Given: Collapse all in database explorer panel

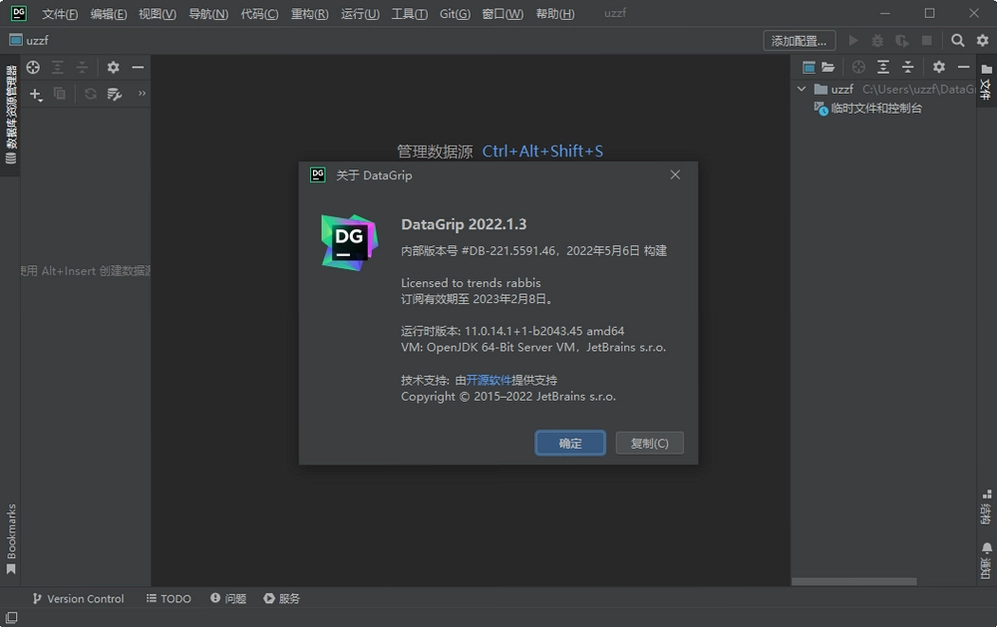Looking at the screenshot, I should [x=82, y=67].
